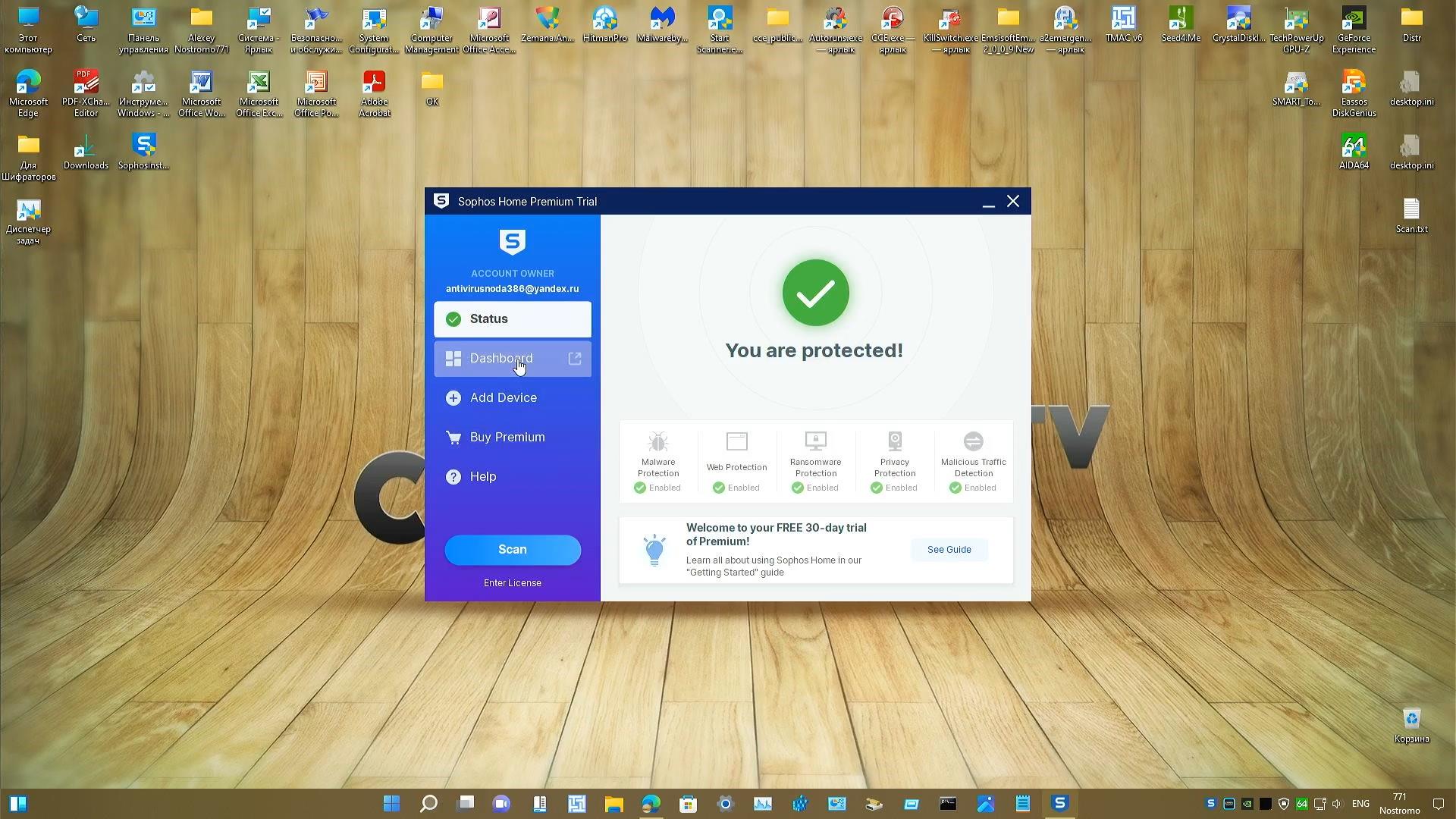The image size is (1456, 819).
Task: Open Dashboard from the sidebar
Action: (x=501, y=358)
